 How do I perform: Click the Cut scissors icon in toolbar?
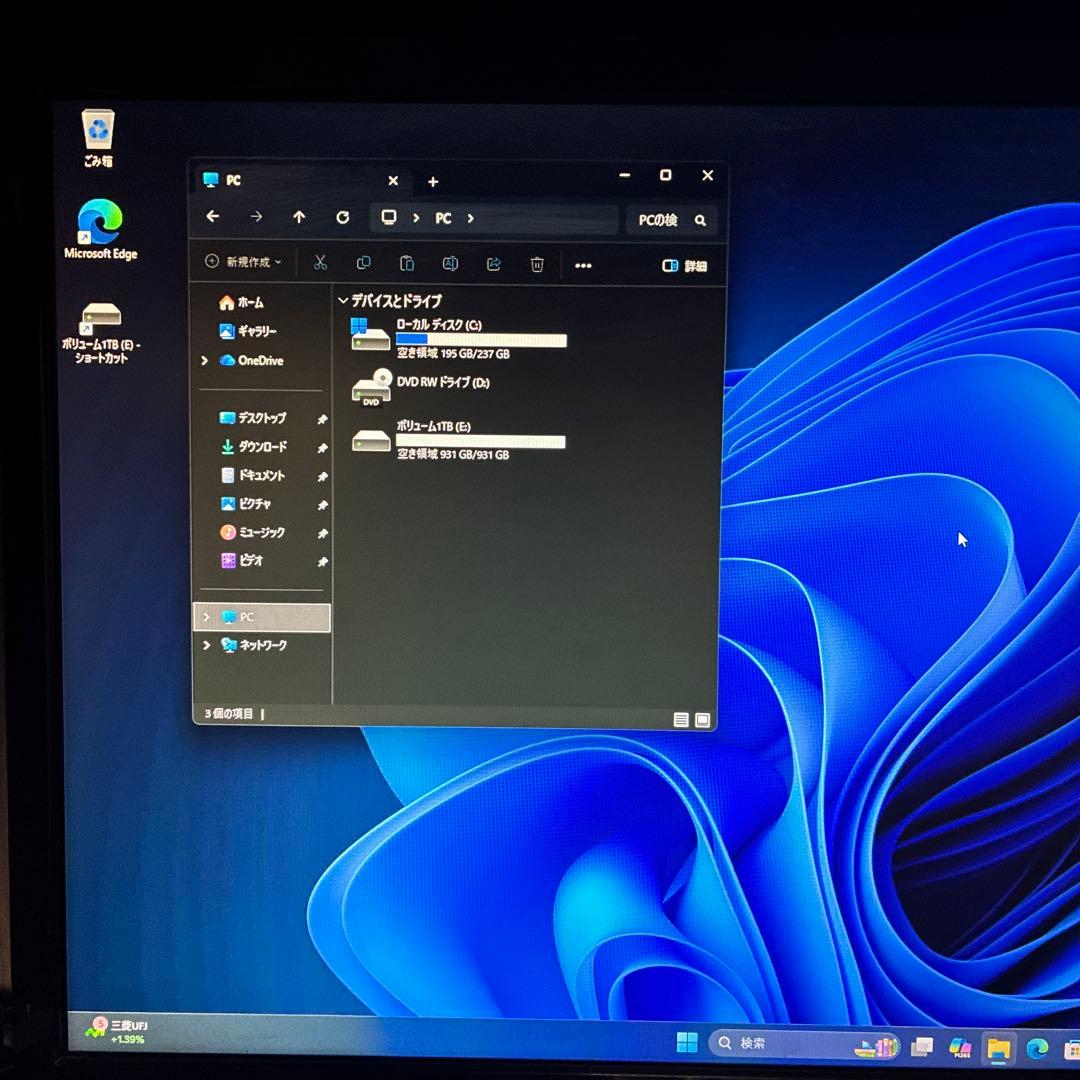pyautogui.click(x=320, y=263)
